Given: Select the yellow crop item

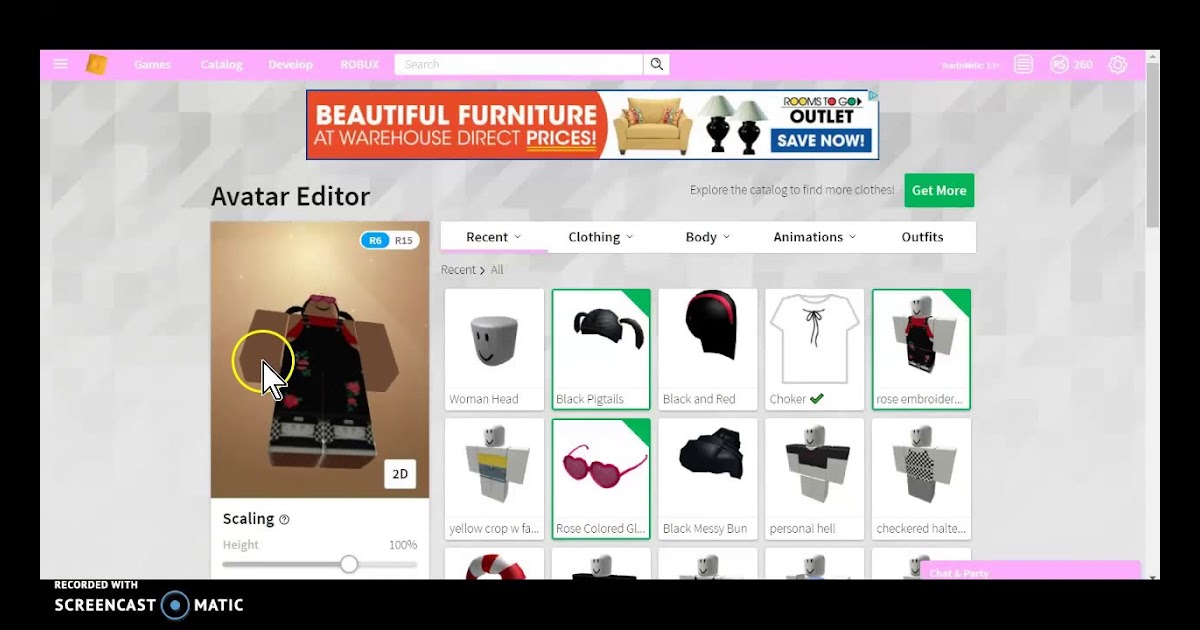Looking at the screenshot, I should click(x=494, y=479).
